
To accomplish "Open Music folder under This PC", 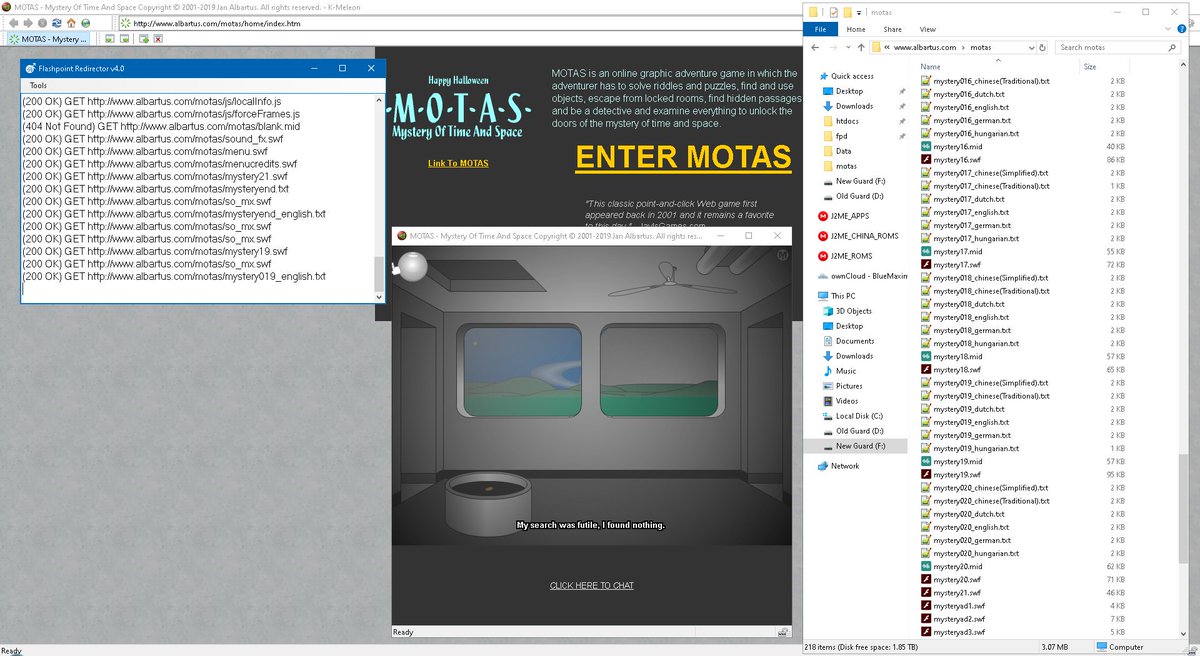I will pyautogui.click(x=846, y=371).
